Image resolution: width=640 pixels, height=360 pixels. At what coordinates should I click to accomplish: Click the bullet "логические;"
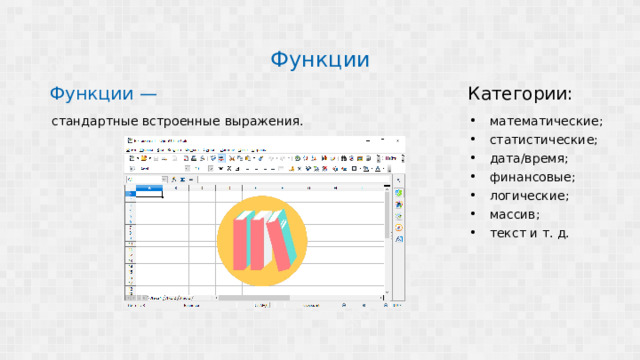click(529, 196)
